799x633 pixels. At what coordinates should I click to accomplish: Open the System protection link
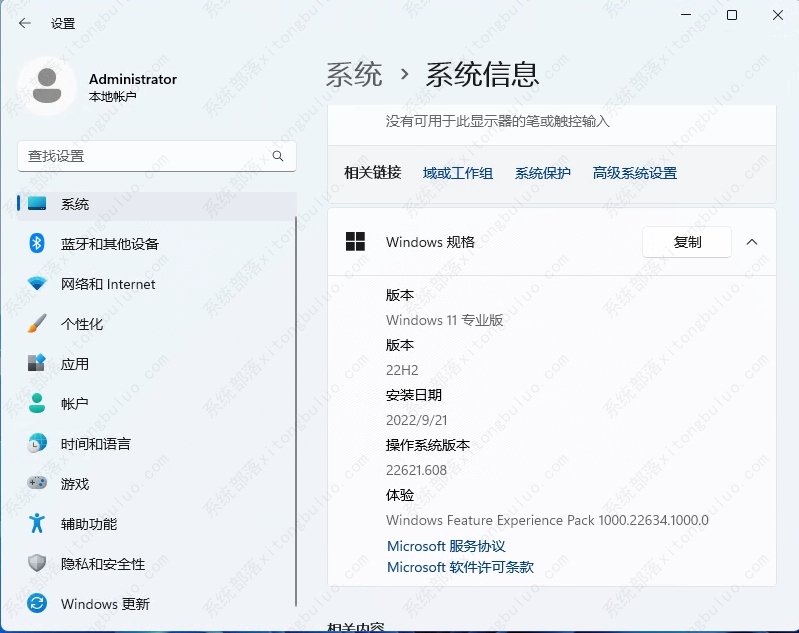tap(543, 173)
